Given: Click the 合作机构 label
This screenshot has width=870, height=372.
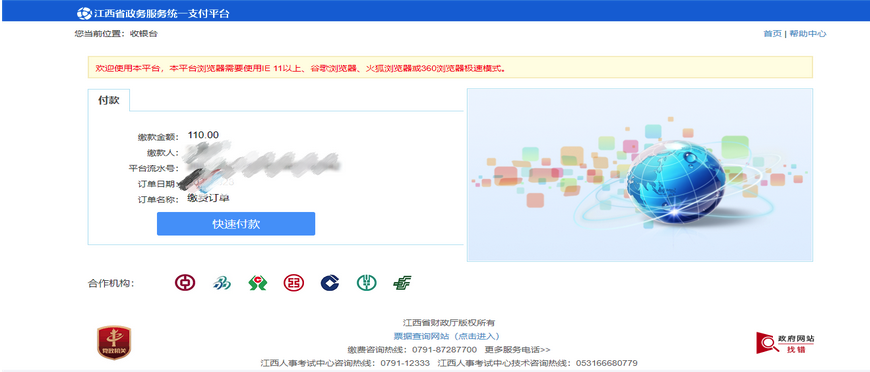Looking at the screenshot, I should 112,284.
